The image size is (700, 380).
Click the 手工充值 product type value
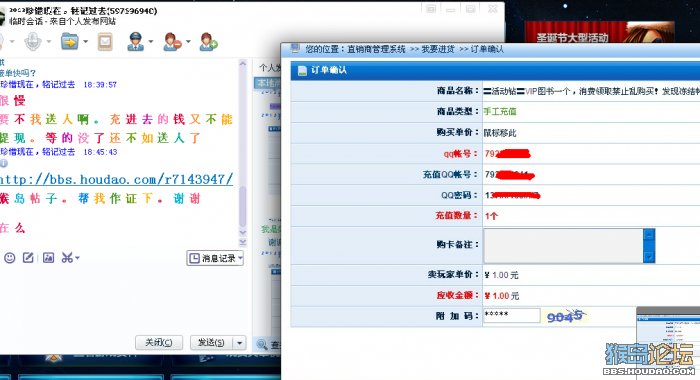pos(500,112)
